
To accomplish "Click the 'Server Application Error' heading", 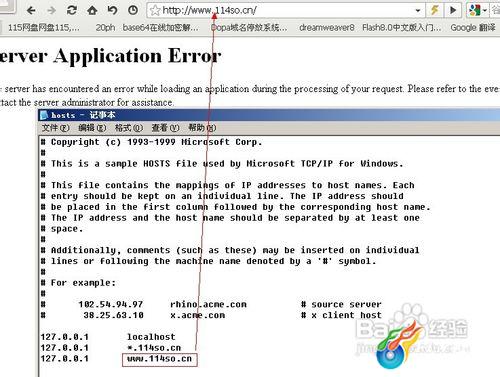I will 110,56.
